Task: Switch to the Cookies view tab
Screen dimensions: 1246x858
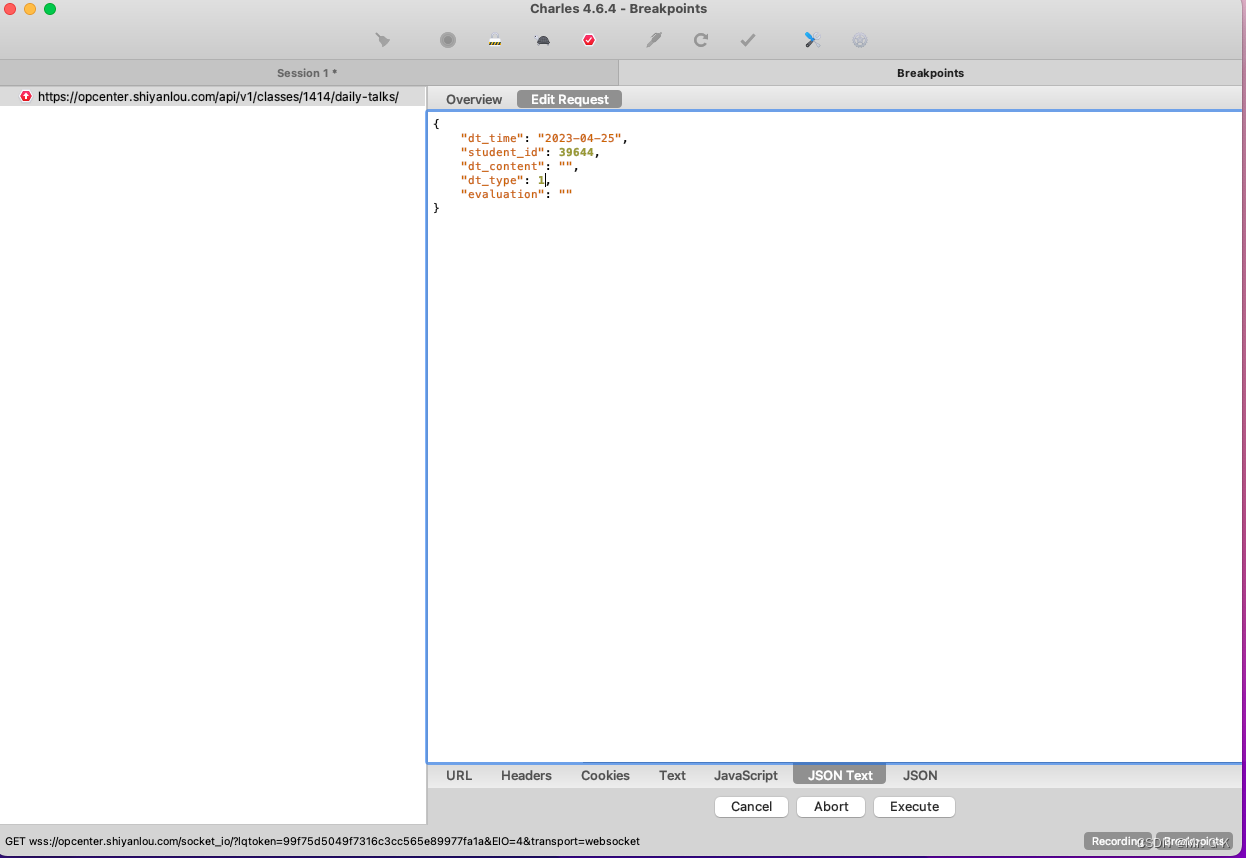Action: [605, 775]
